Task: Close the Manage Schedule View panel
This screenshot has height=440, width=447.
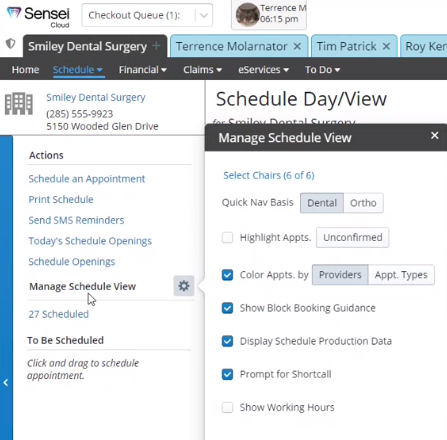Action: click(434, 135)
